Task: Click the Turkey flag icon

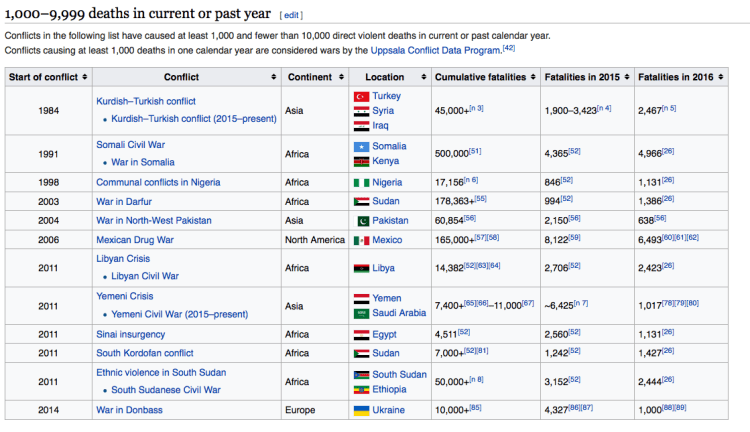Action: pyautogui.click(x=363, y=96)
